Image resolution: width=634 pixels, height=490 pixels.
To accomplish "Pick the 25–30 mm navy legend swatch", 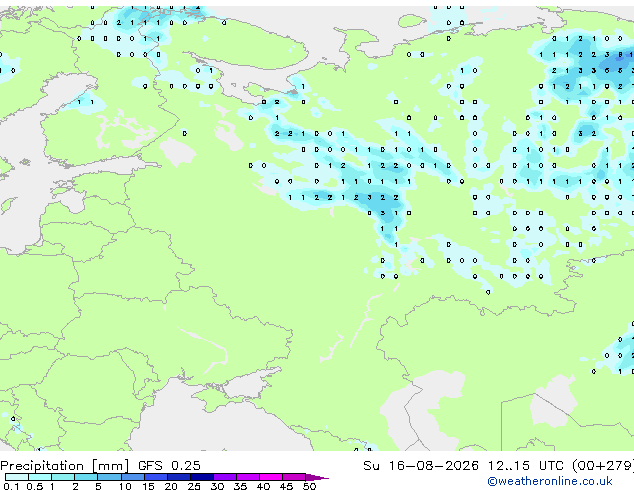I will click(201, 477).
